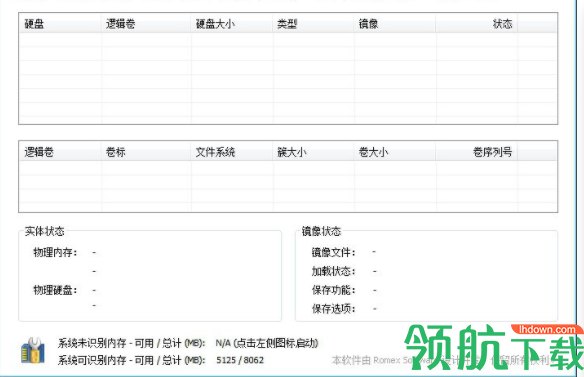Click the 状态 column header

[476, 24]
